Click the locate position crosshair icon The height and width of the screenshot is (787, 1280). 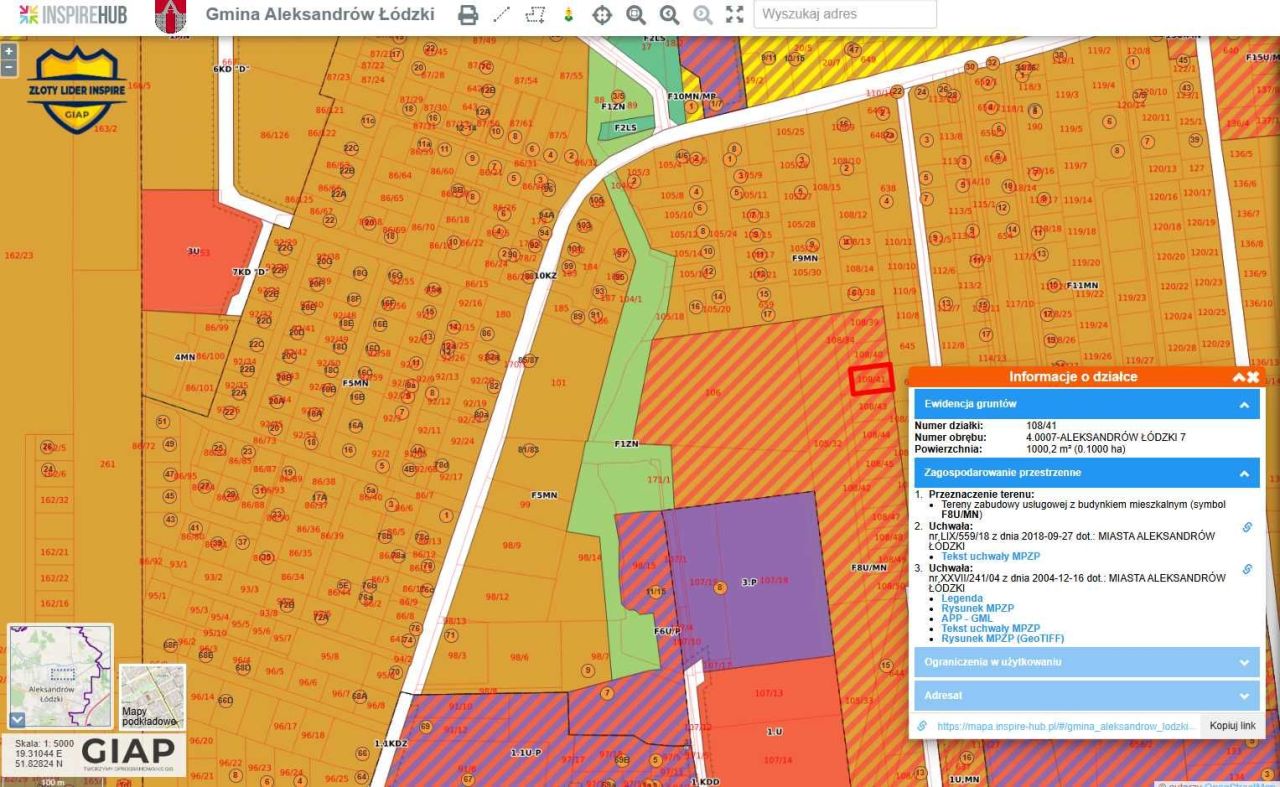(x=602, y=15)
